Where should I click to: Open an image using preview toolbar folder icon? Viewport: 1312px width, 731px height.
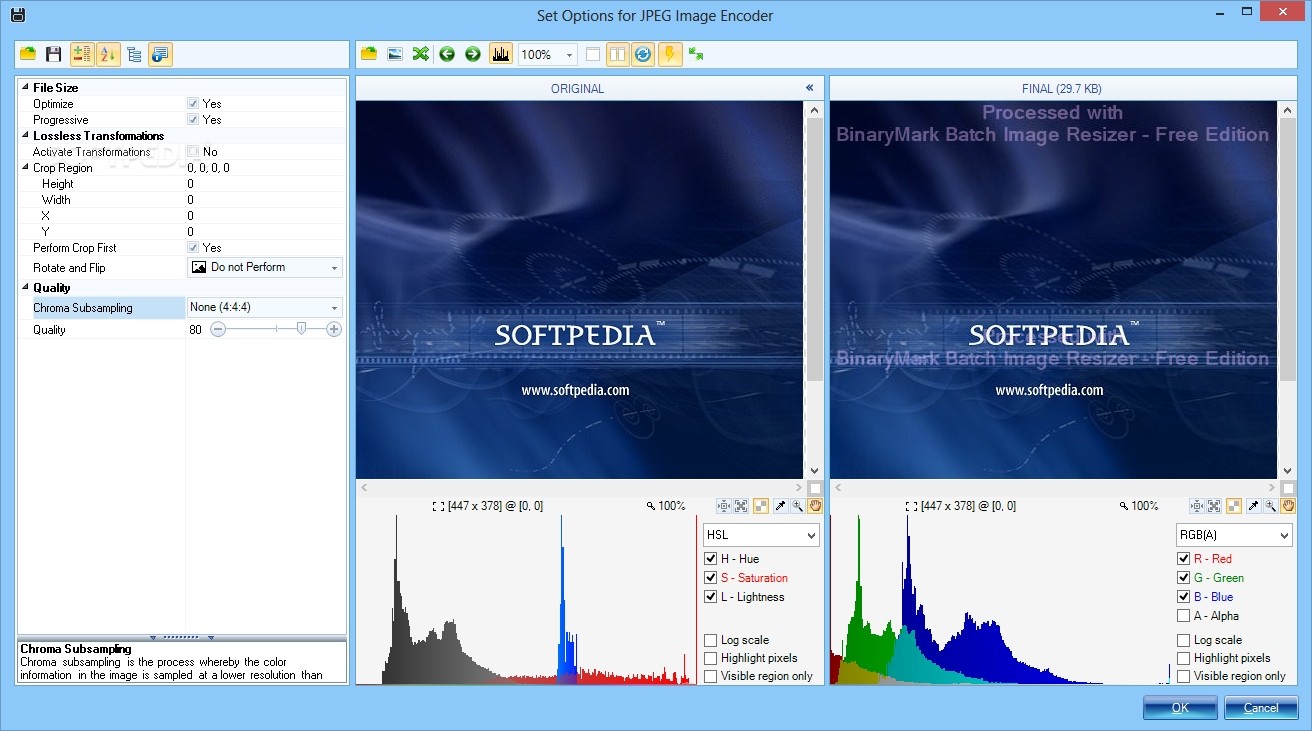(x=369, y=54)
